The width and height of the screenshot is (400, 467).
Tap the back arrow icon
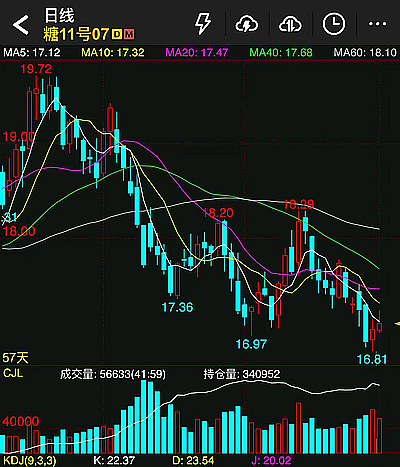[21, 25]
